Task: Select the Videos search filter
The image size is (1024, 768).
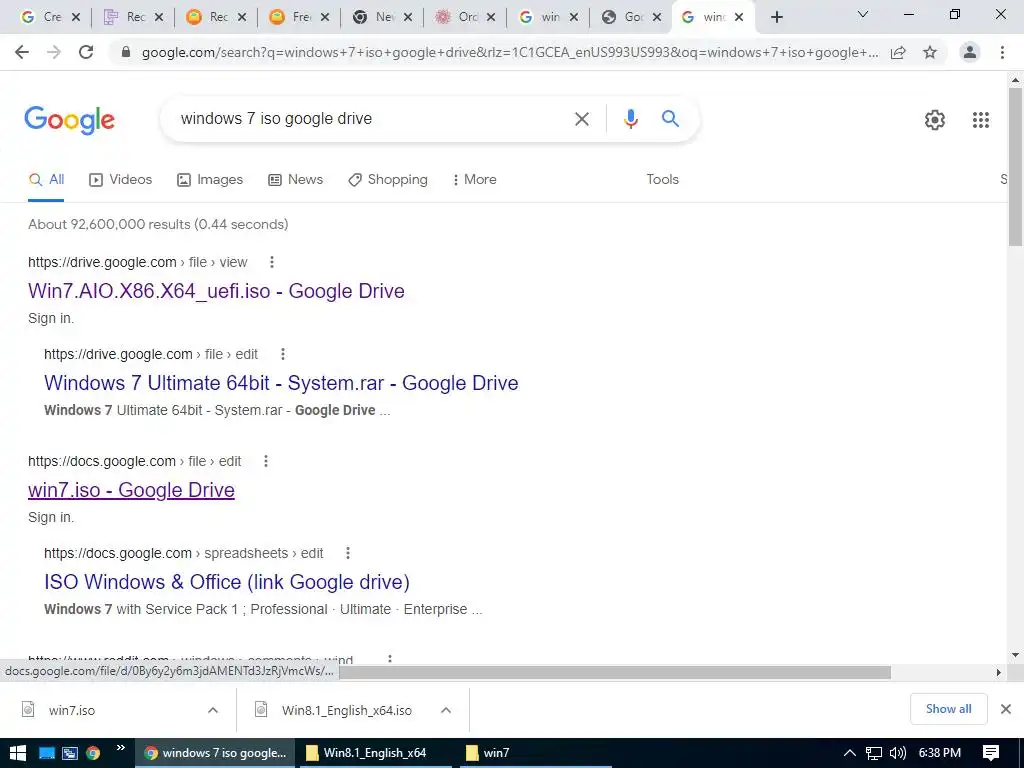Action: click(120, 180)
